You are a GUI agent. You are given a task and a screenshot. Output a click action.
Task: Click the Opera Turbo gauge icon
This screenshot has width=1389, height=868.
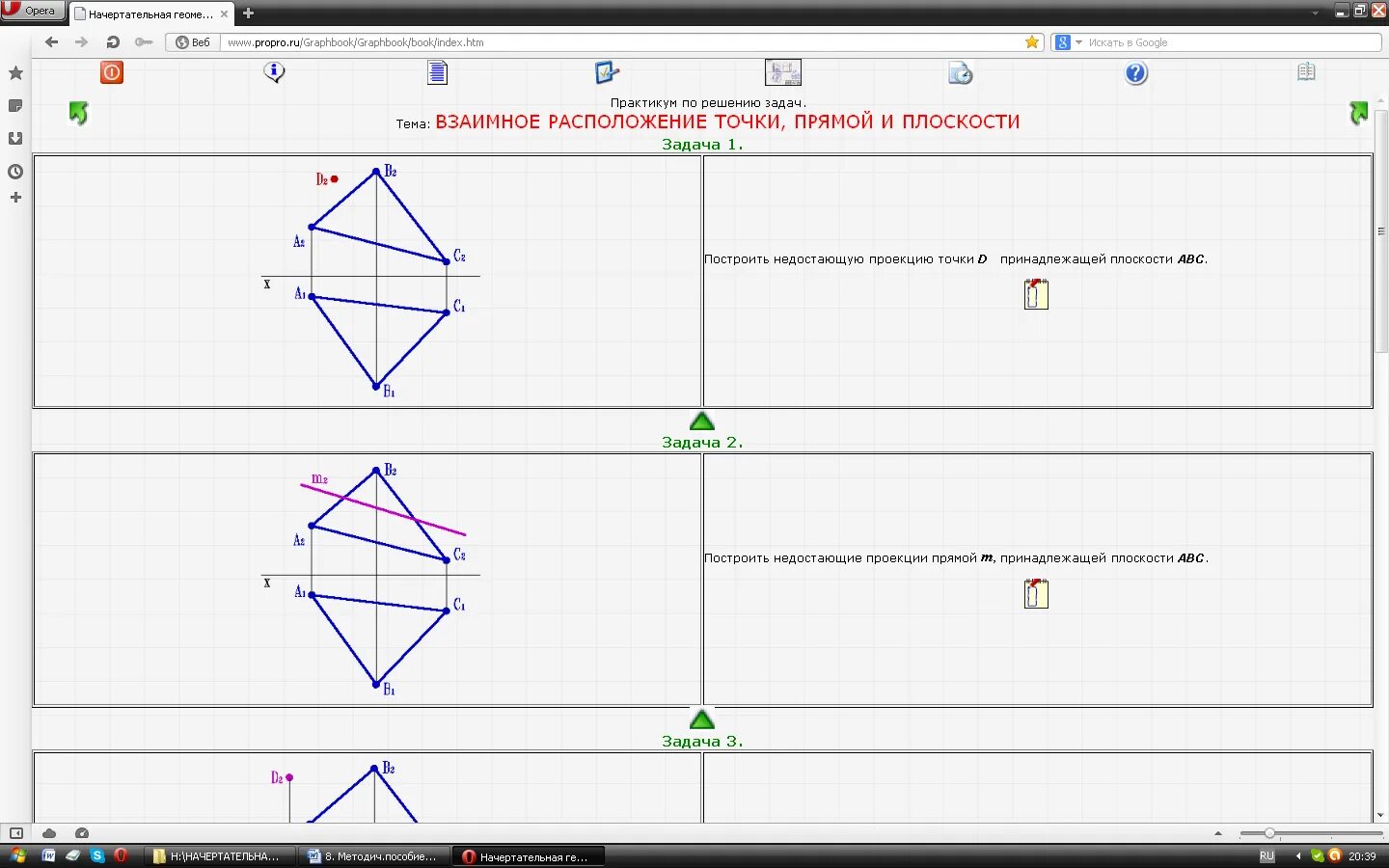82,833
